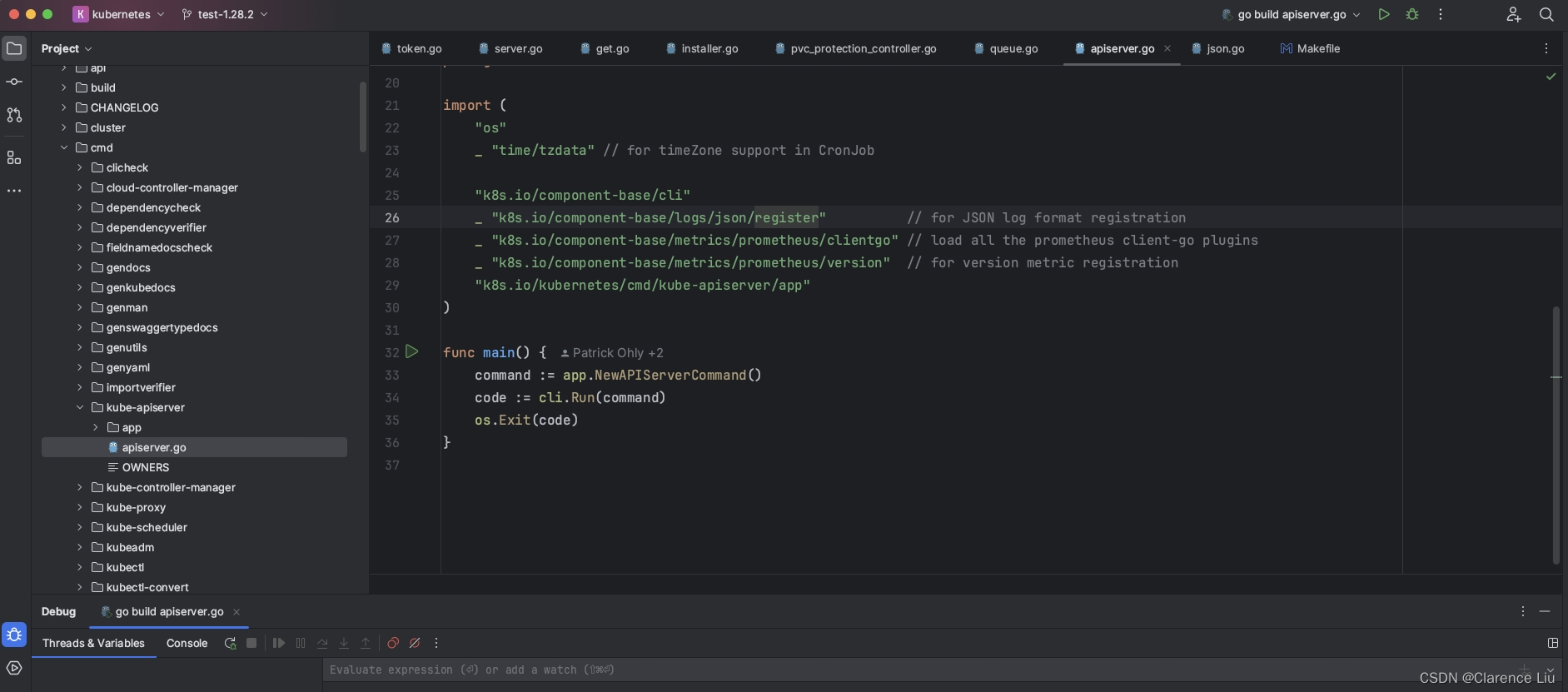
Task: Expand the build folder
Action: (64, 87)
